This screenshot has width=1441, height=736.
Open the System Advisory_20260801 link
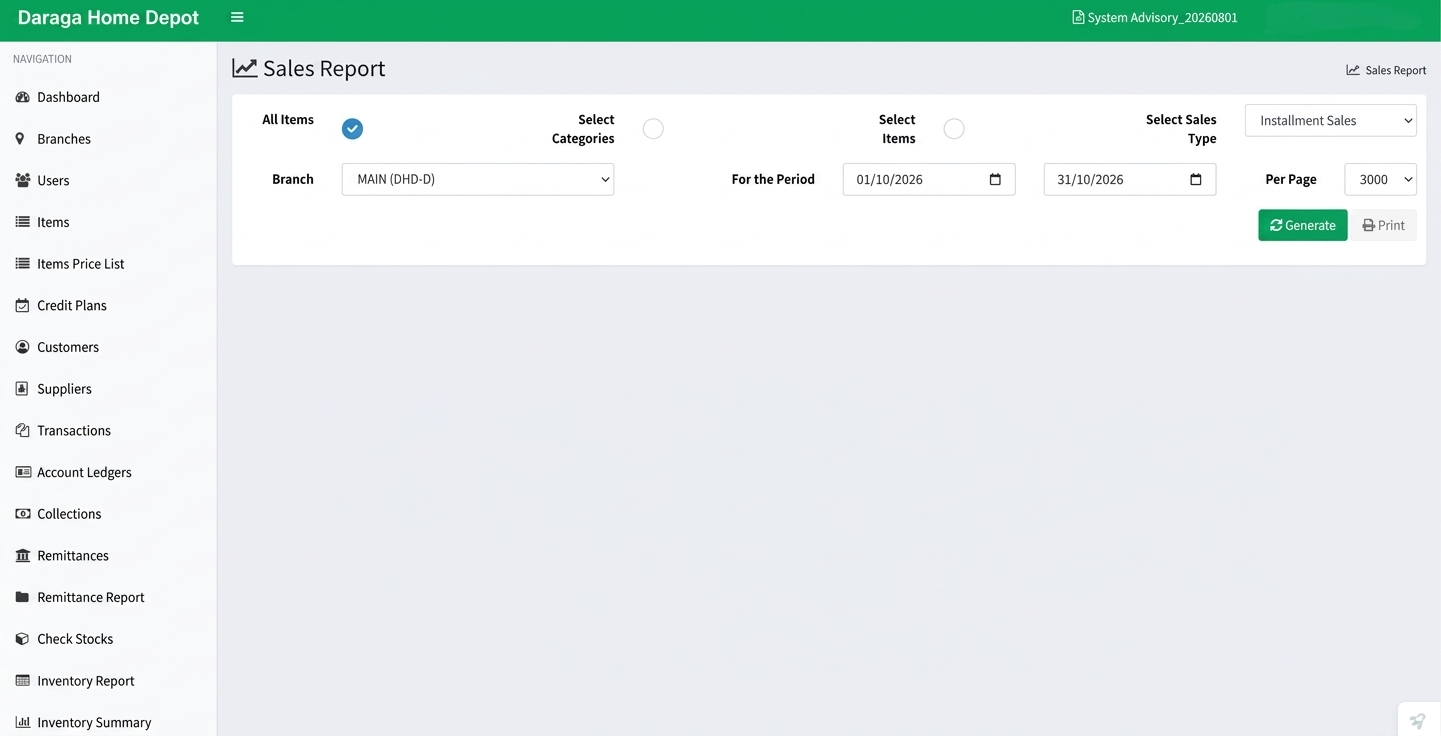click(1155, 17)
